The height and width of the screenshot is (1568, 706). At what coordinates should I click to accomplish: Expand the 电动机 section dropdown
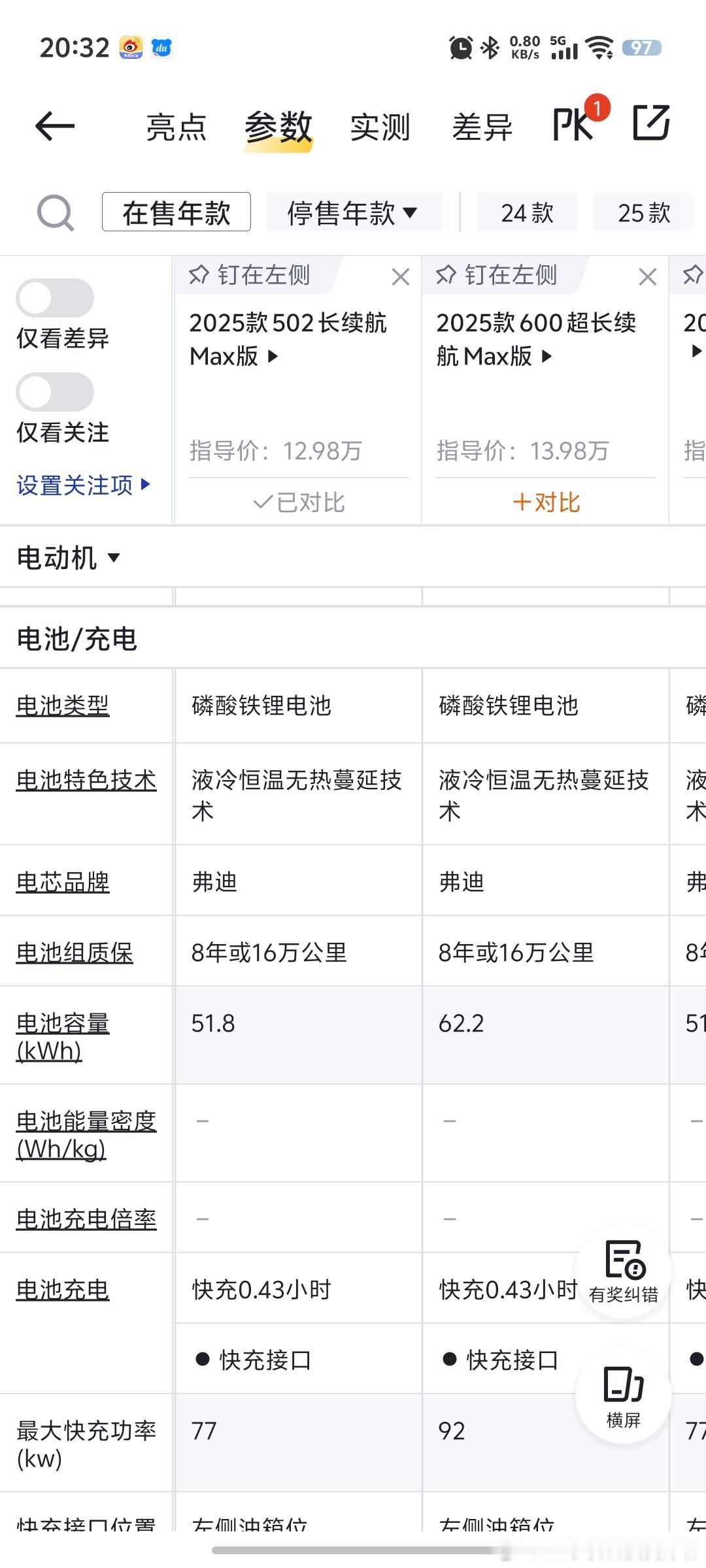[69, 558]
